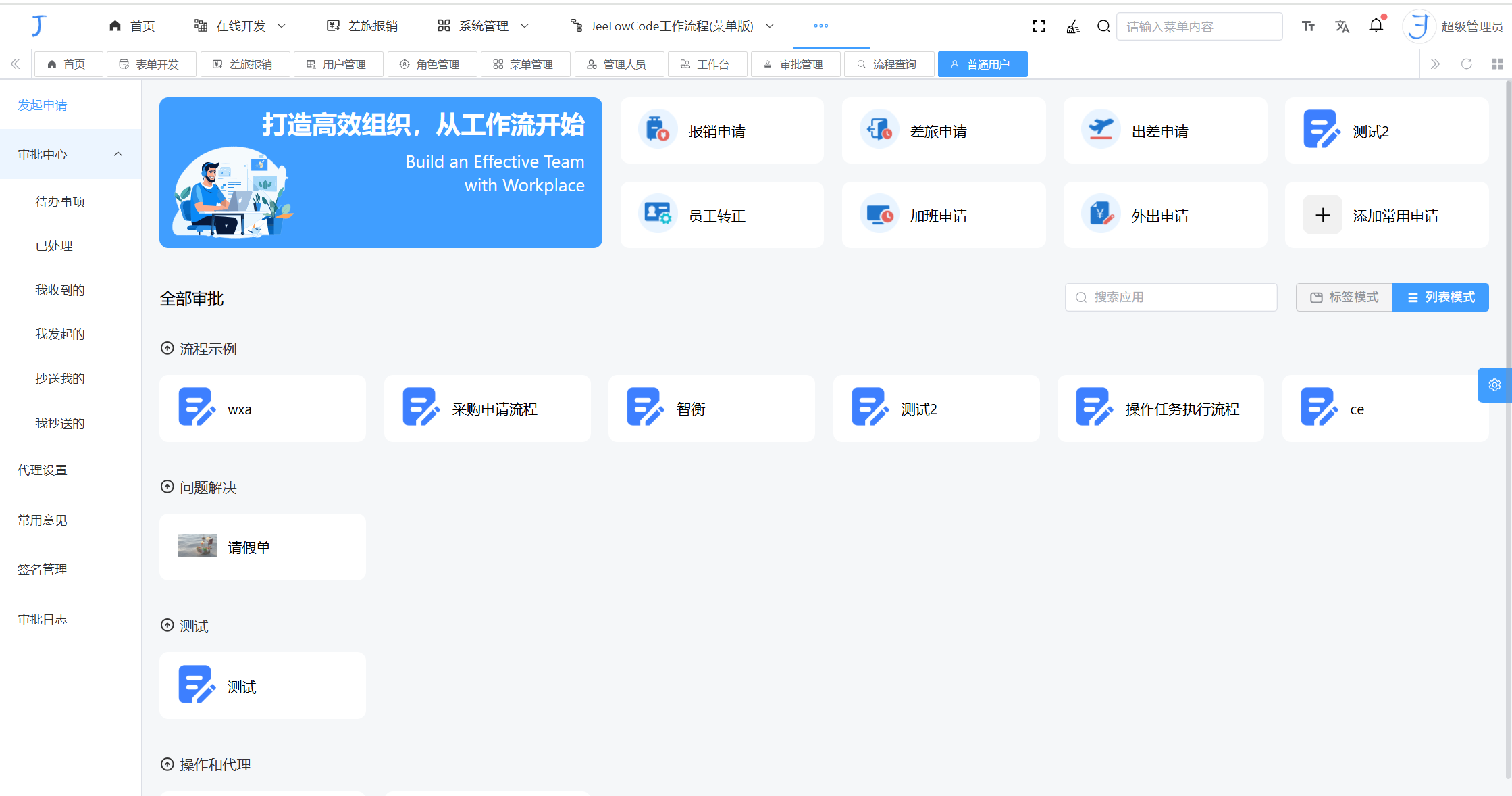Image resolution: width=1512 pixels, height=796 pixels.
Task: Open 待办事项 in the sidebar
Action: [60, 201]
